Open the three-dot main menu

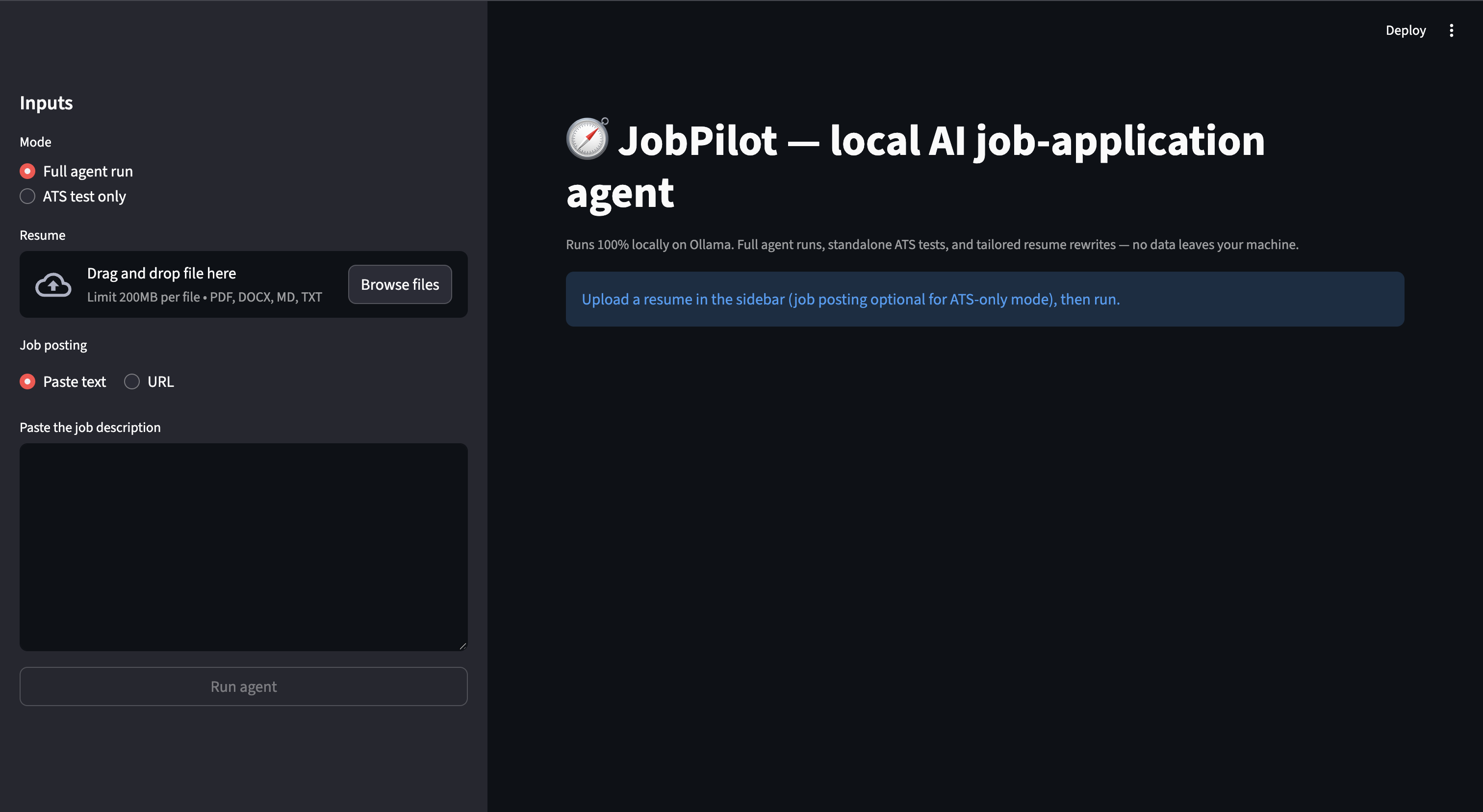1451,30
